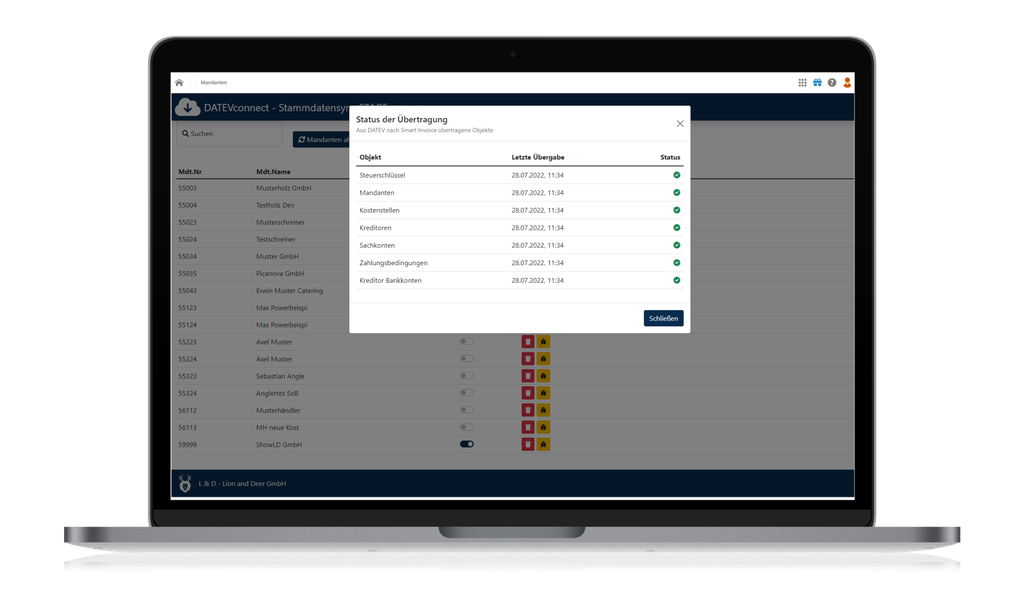Click yellow status icon for MH neue Kost

[543, 427]
